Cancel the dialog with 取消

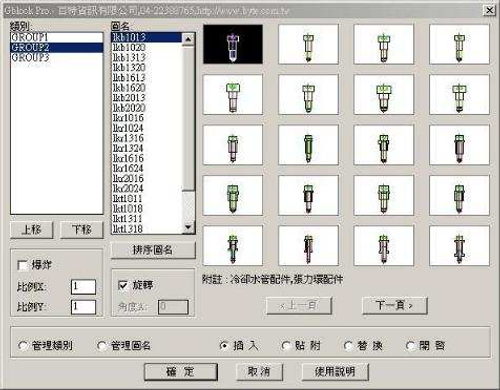259,371
